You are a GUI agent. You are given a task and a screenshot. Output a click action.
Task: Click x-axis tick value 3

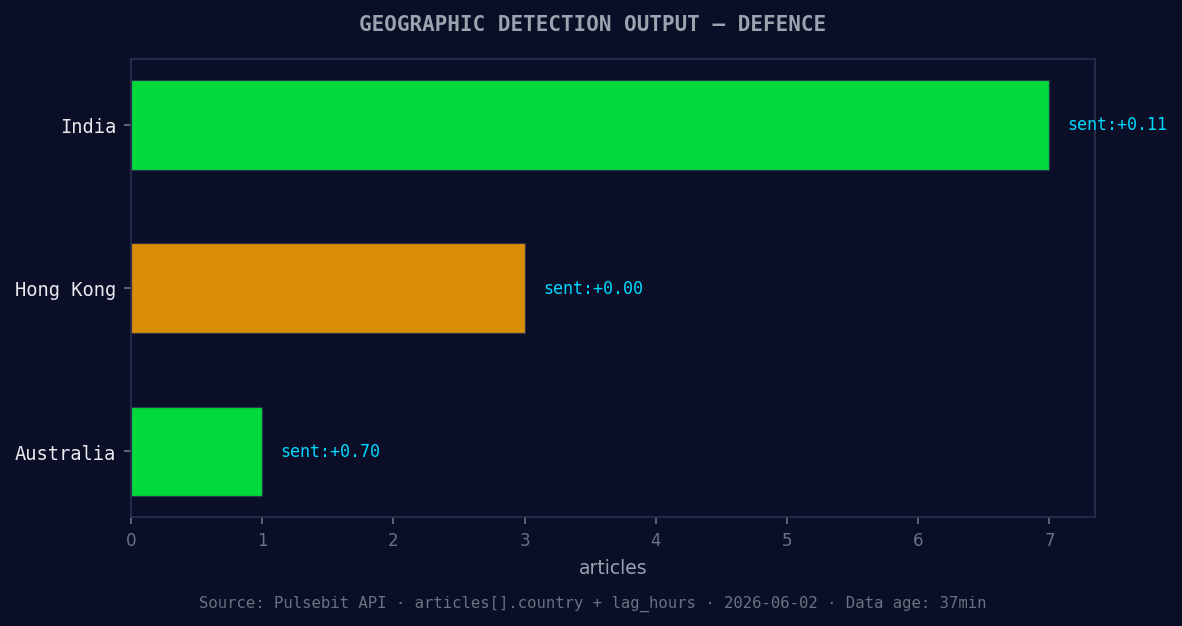525,540
